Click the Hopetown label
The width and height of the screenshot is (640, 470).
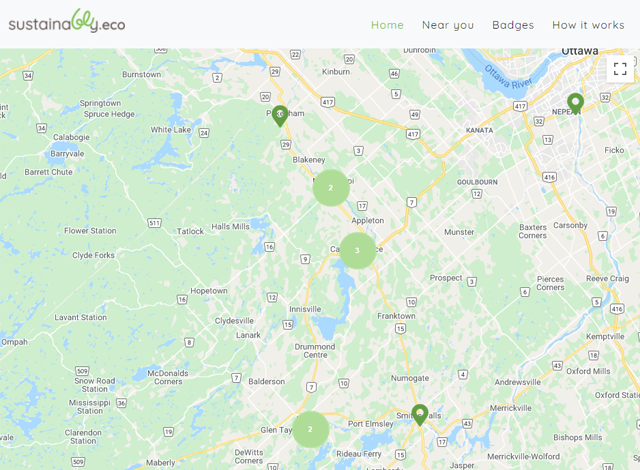pos(209,291)
